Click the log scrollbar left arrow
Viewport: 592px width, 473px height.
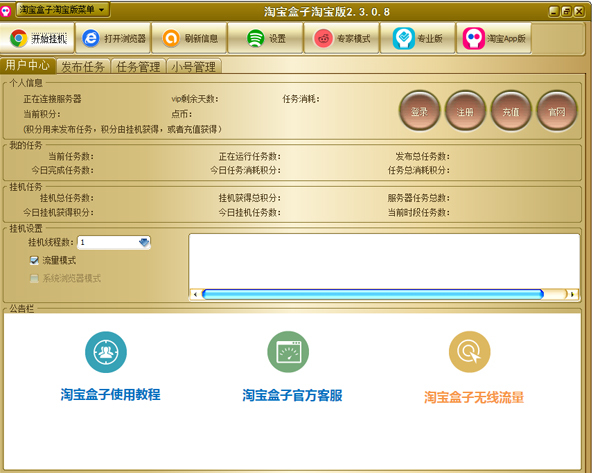pos(195,294)
